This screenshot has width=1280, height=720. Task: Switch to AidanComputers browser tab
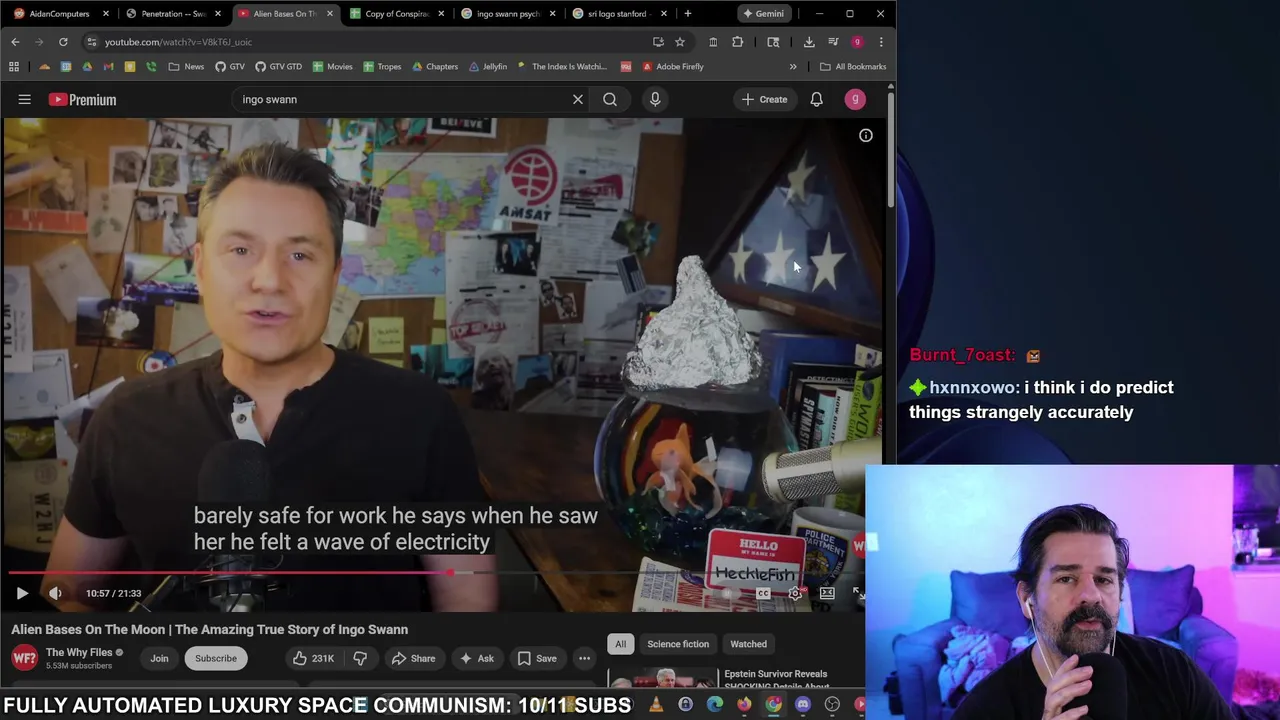point(60,14)
